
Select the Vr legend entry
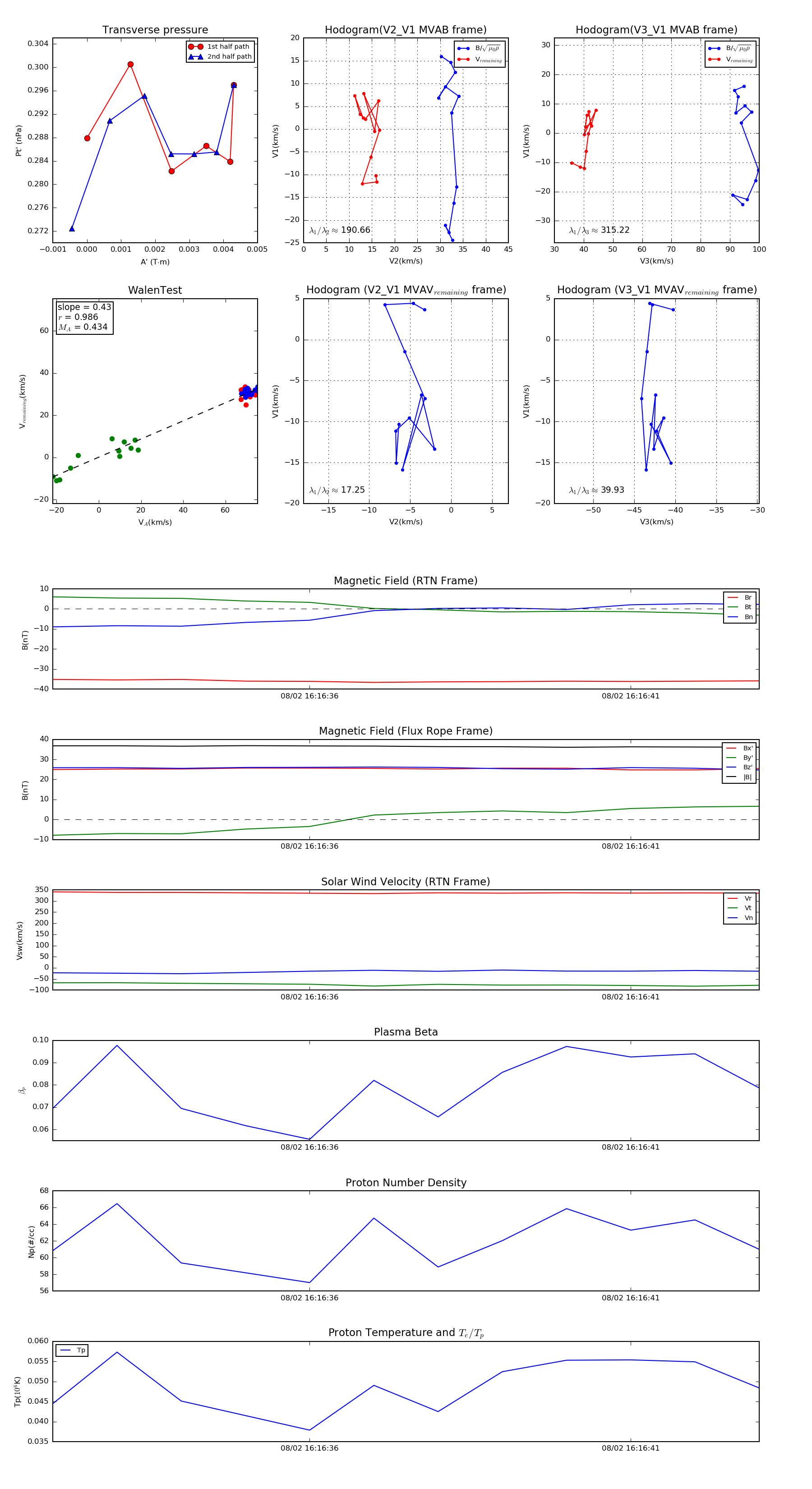pos(740,899)
